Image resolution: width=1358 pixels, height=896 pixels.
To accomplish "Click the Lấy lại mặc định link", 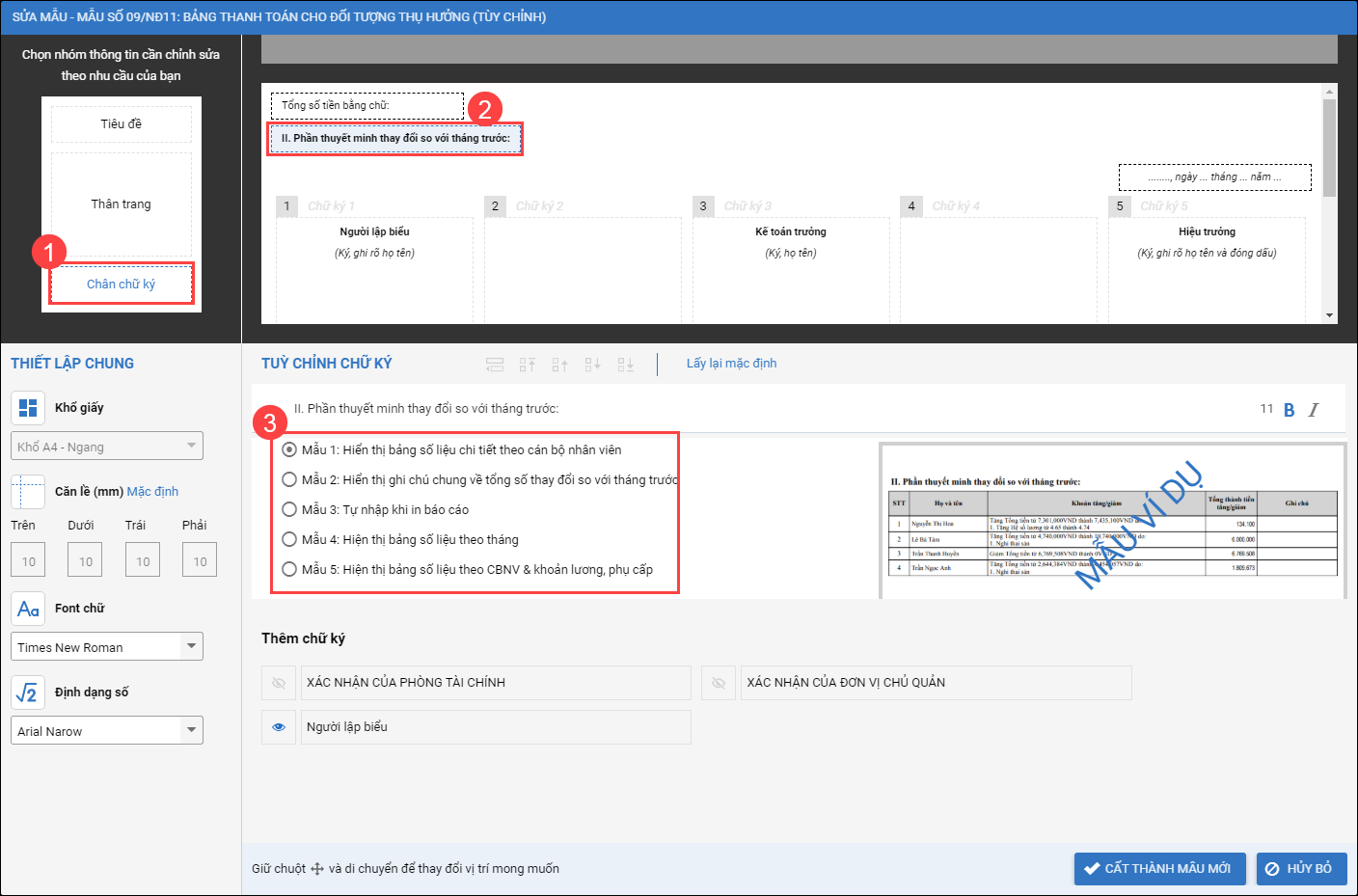I will point(731,364).
